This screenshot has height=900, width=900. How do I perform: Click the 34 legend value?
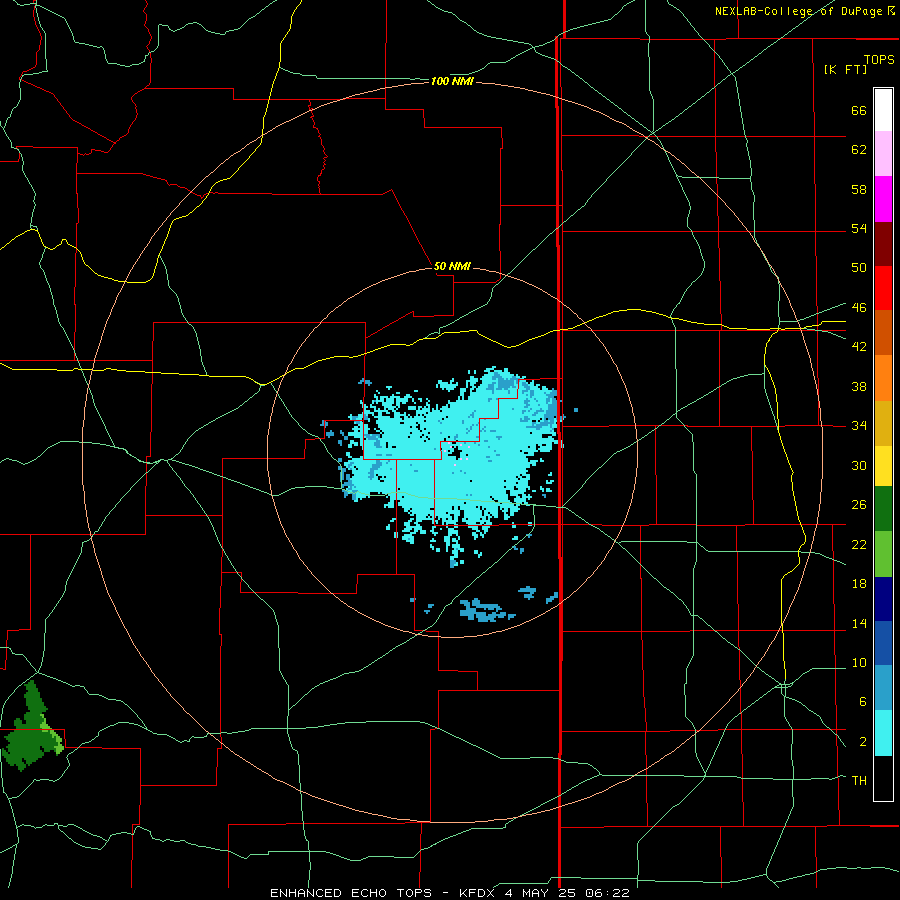[859, 426]
